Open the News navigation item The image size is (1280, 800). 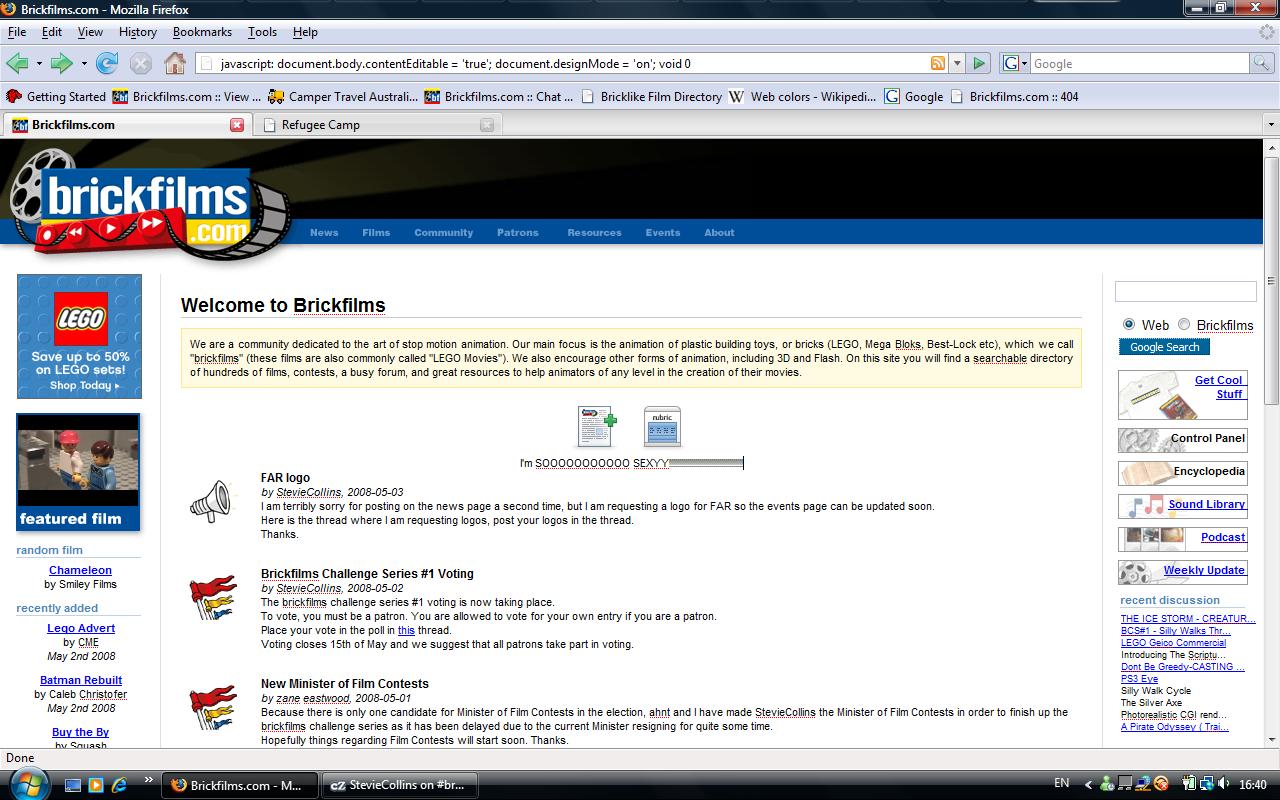324,233
